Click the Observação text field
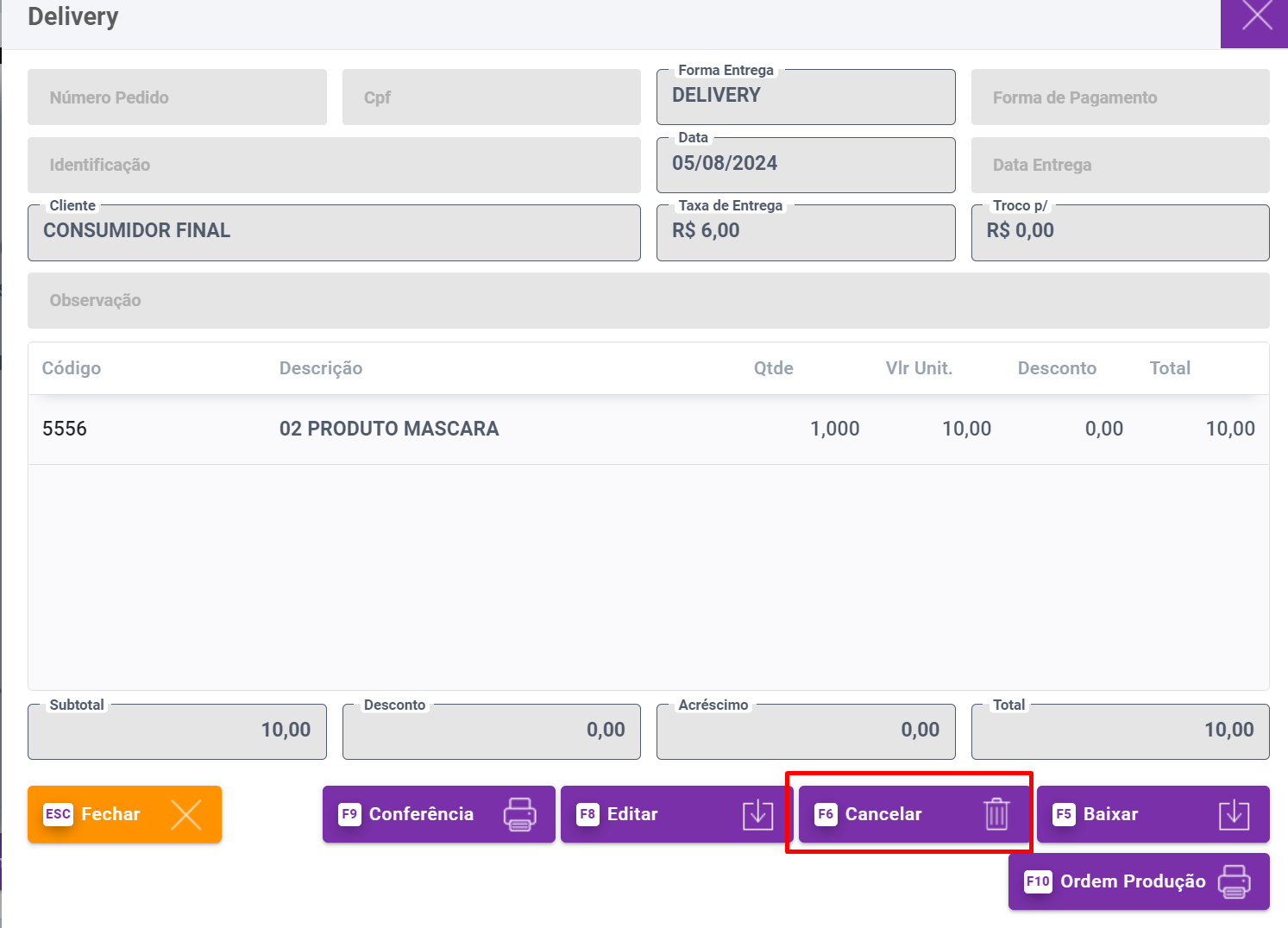This screenshot has width=1288, height=928. [x=648, y=300]
